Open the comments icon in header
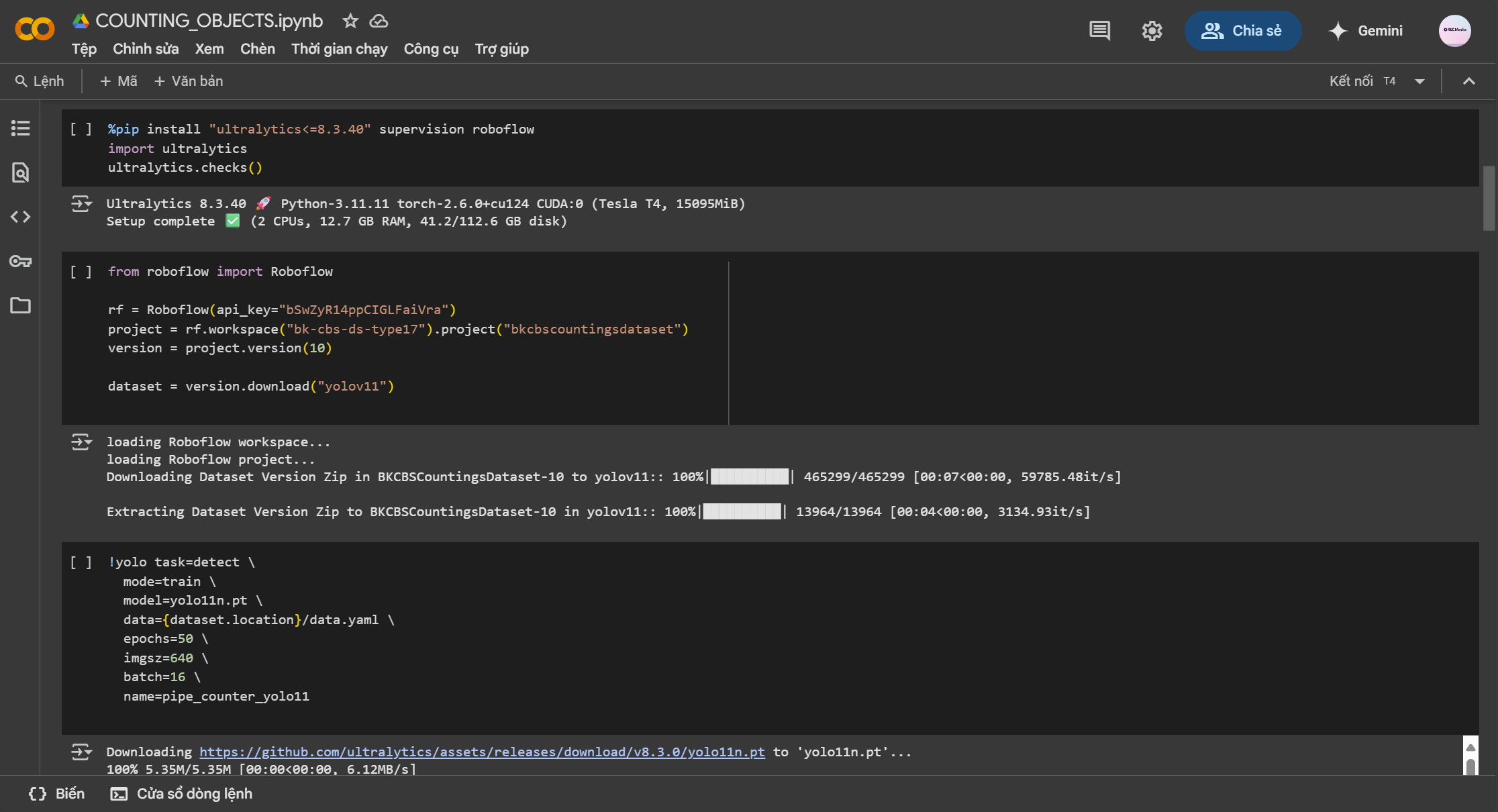 pyautogui.click(x=1099, y=30)
